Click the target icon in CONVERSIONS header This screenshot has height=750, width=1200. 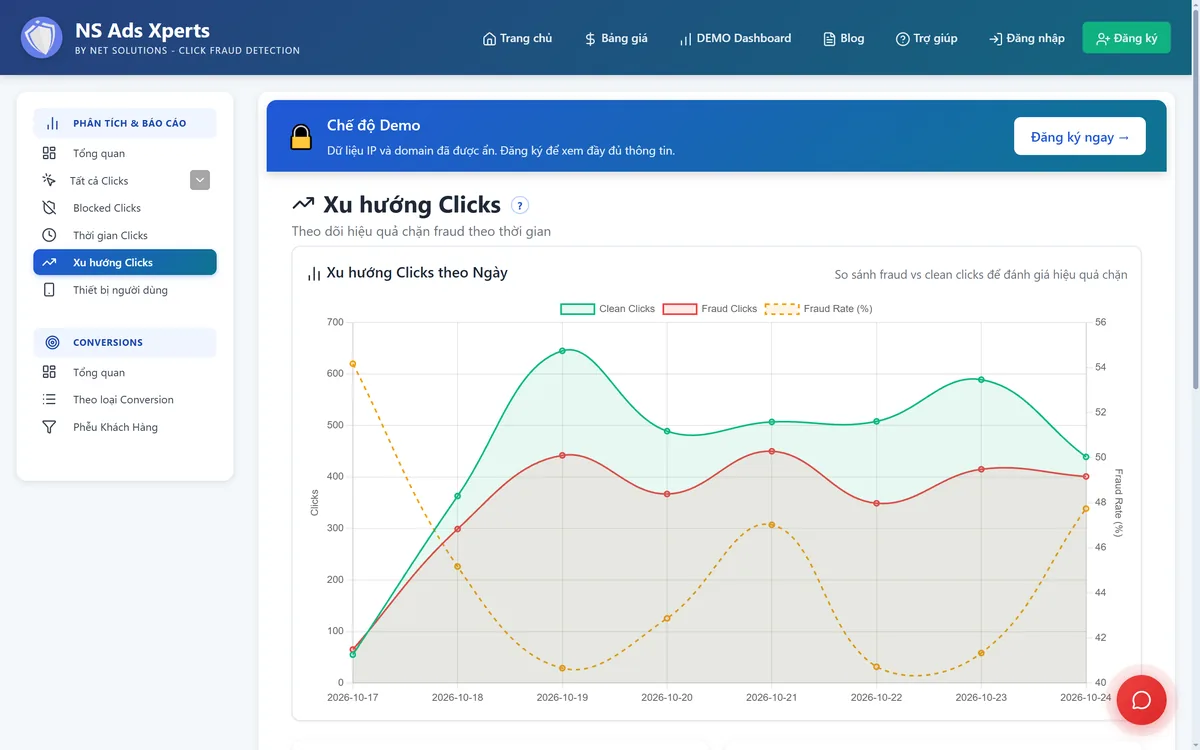point(53,342)
